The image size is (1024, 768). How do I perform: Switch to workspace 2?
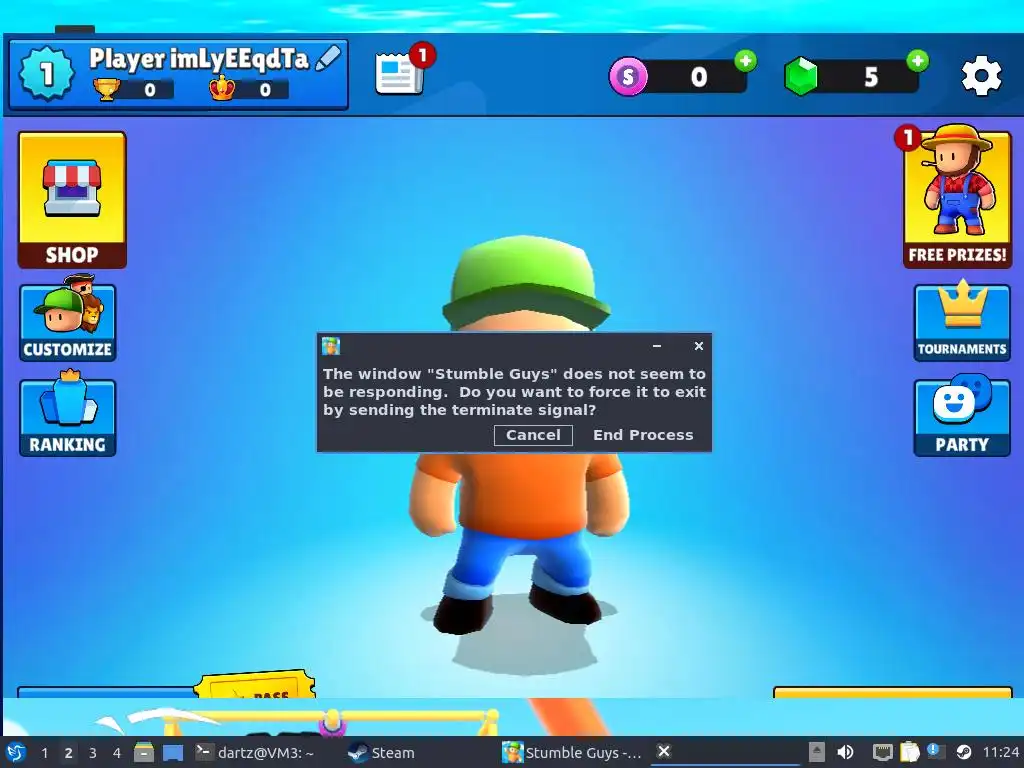click(69, 753)
